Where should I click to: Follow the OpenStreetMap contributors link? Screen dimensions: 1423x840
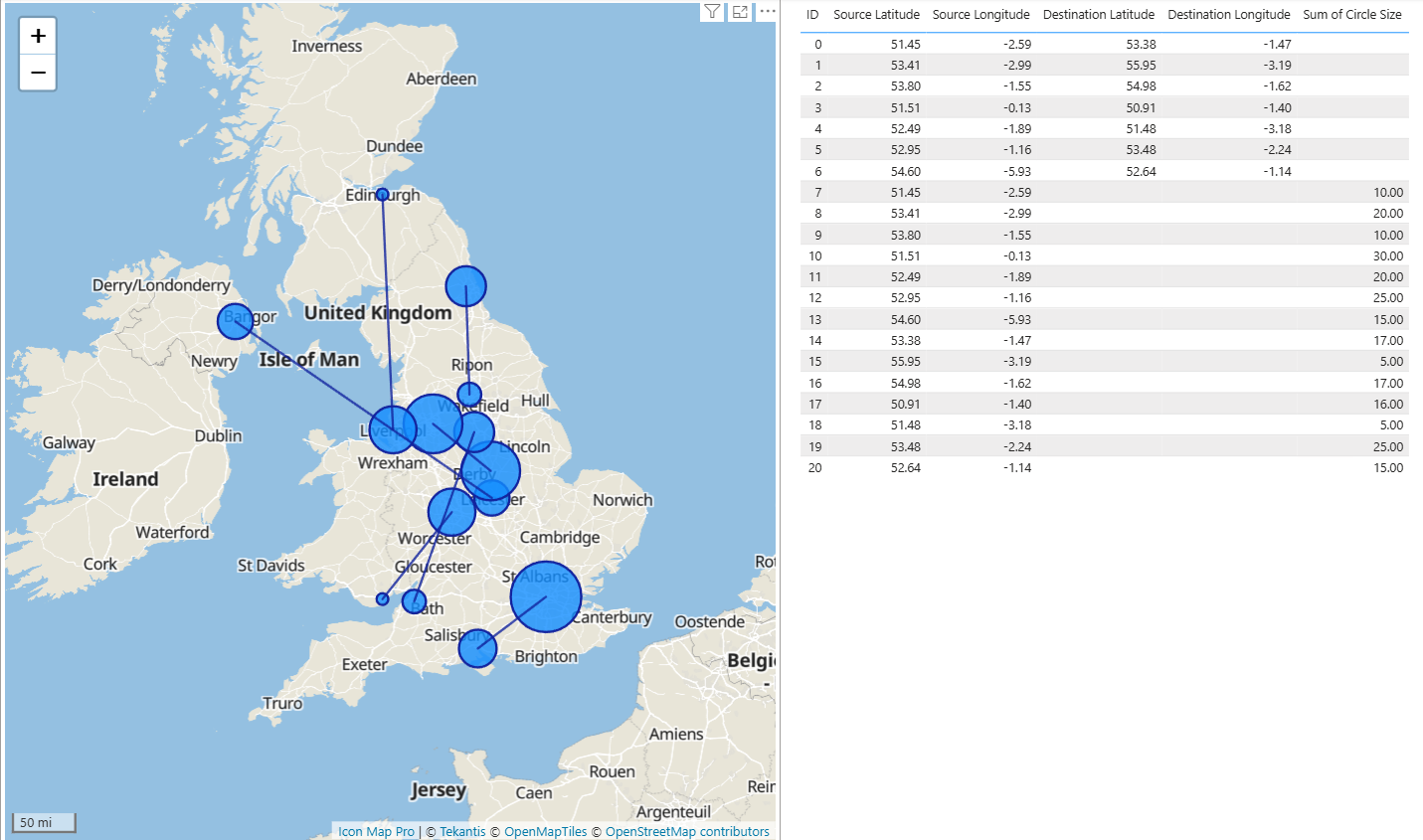(x=687, y=832)
